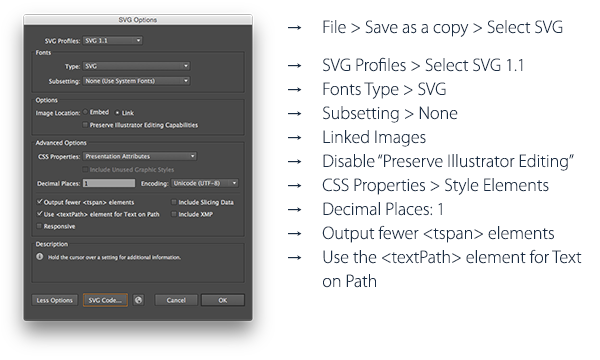Enable Include Slicing Data checkbox

pos(174,202)
